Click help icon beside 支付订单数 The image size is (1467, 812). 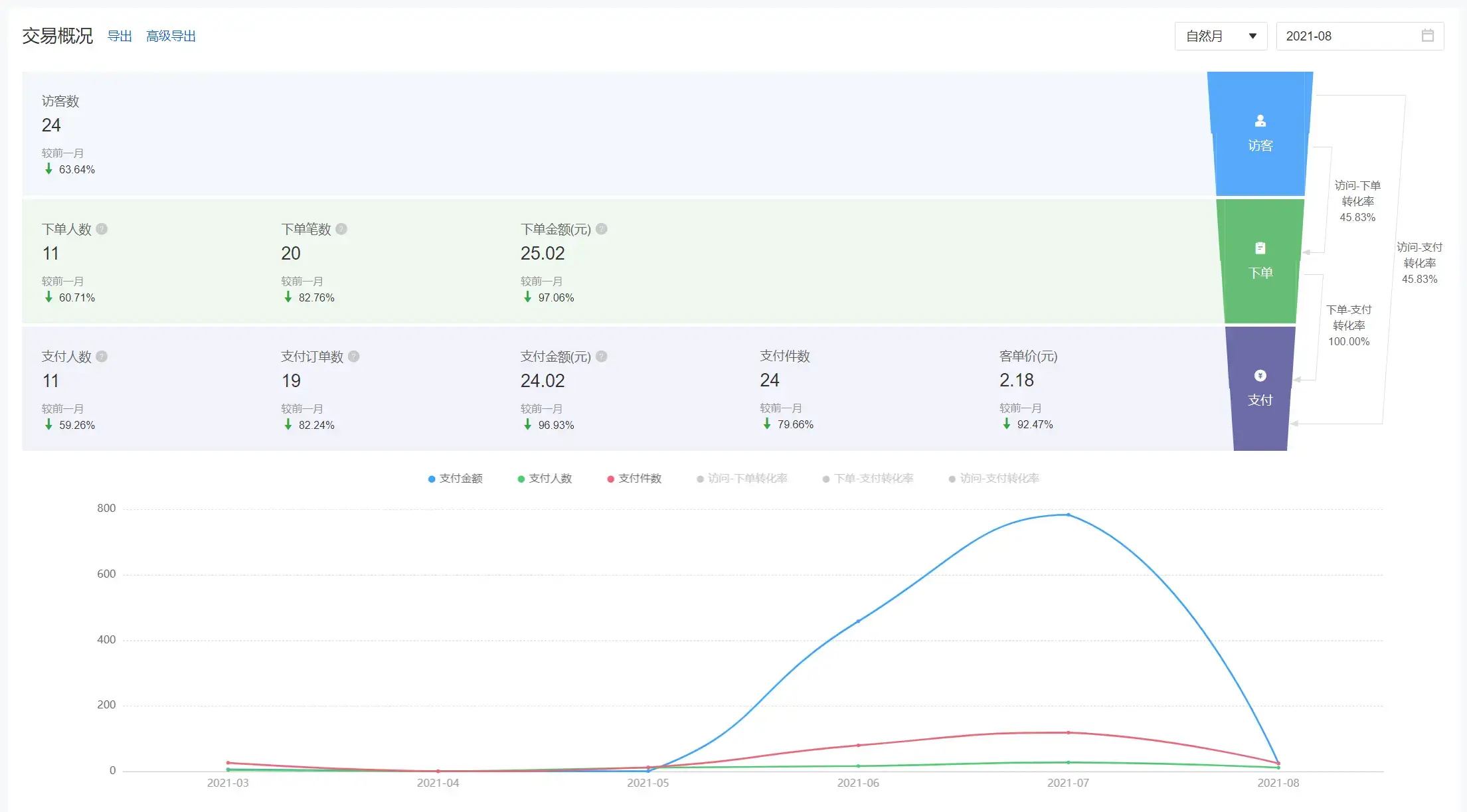point(354,357)
